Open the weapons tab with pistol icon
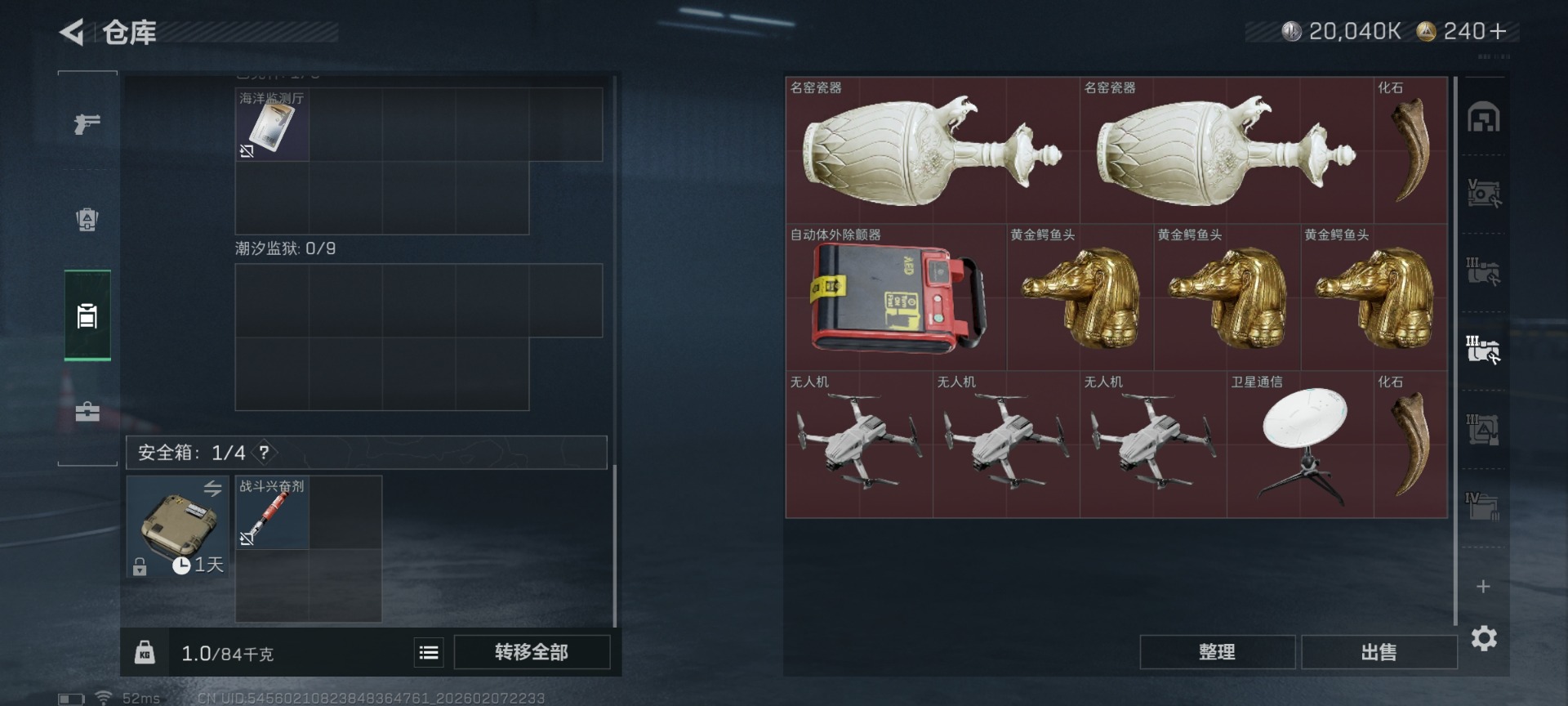 (87, 124)
